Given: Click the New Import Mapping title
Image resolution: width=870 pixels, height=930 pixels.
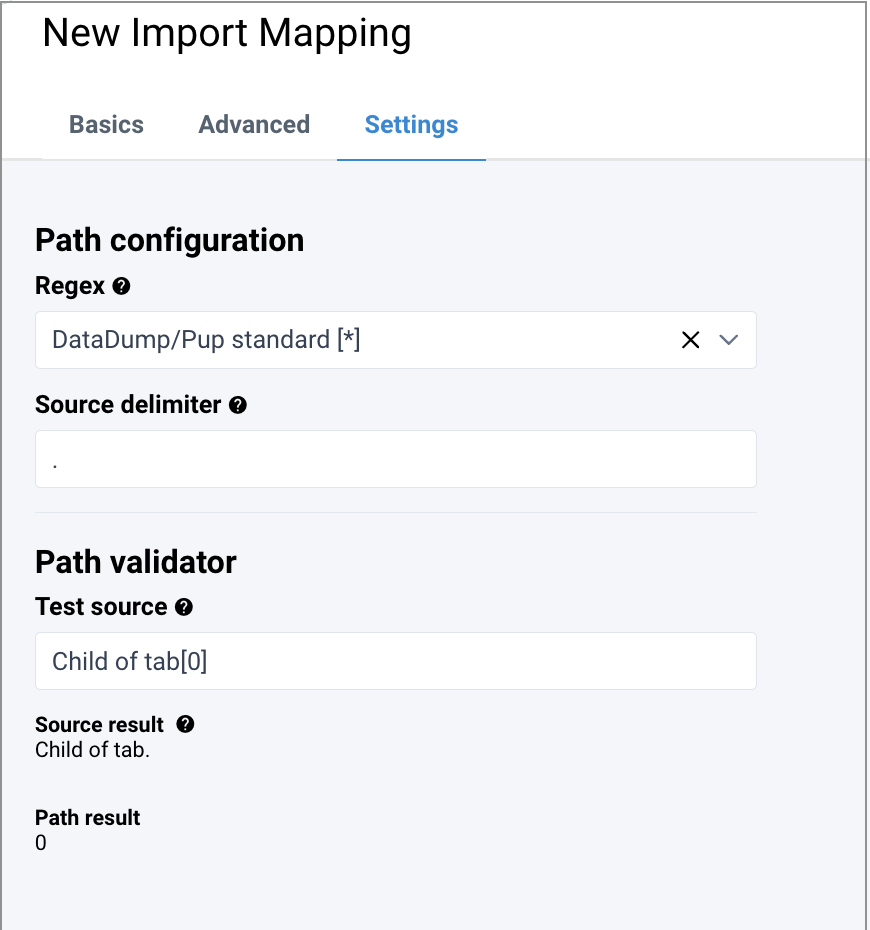Looking at the screenshot, I should click(x=227, y=34).
